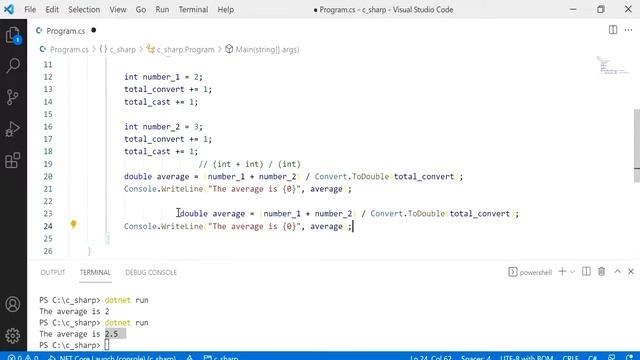Click .NET Core Launch (console) status item
This screenshot has width=640, height=360.
pos(112,358)
